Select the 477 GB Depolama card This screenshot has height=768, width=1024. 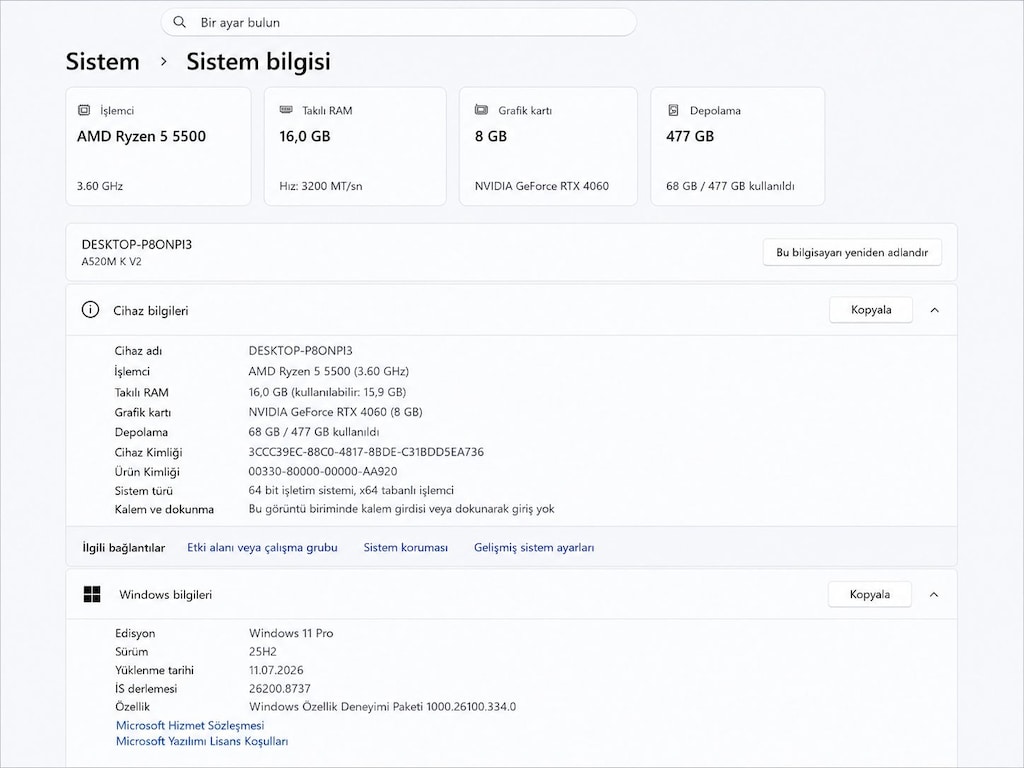pyautogui.click(x=737, y=146)
